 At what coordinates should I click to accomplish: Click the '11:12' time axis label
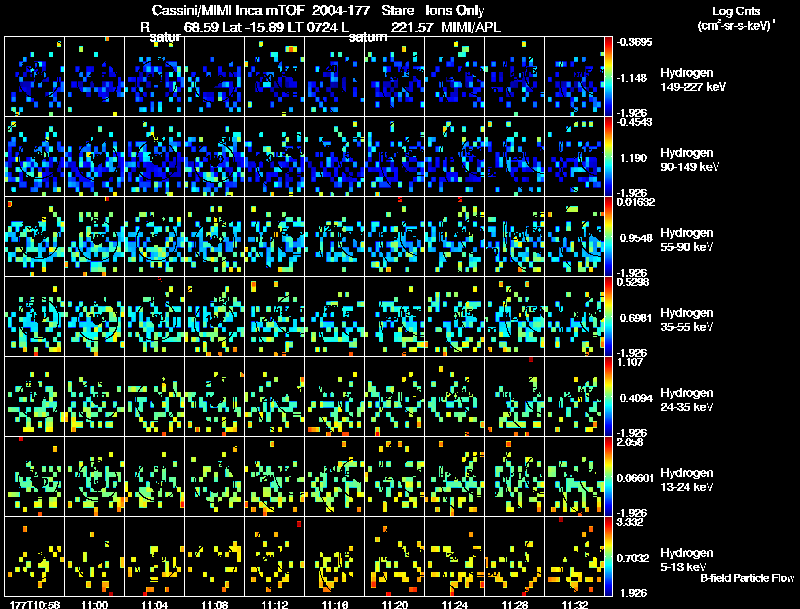[274, 604]
